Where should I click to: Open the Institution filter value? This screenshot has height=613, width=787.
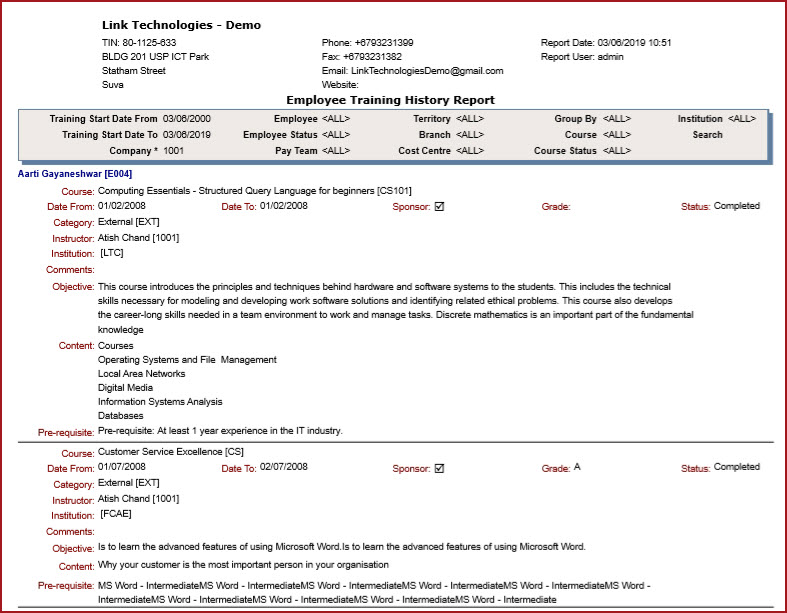[x=742, y=119]
